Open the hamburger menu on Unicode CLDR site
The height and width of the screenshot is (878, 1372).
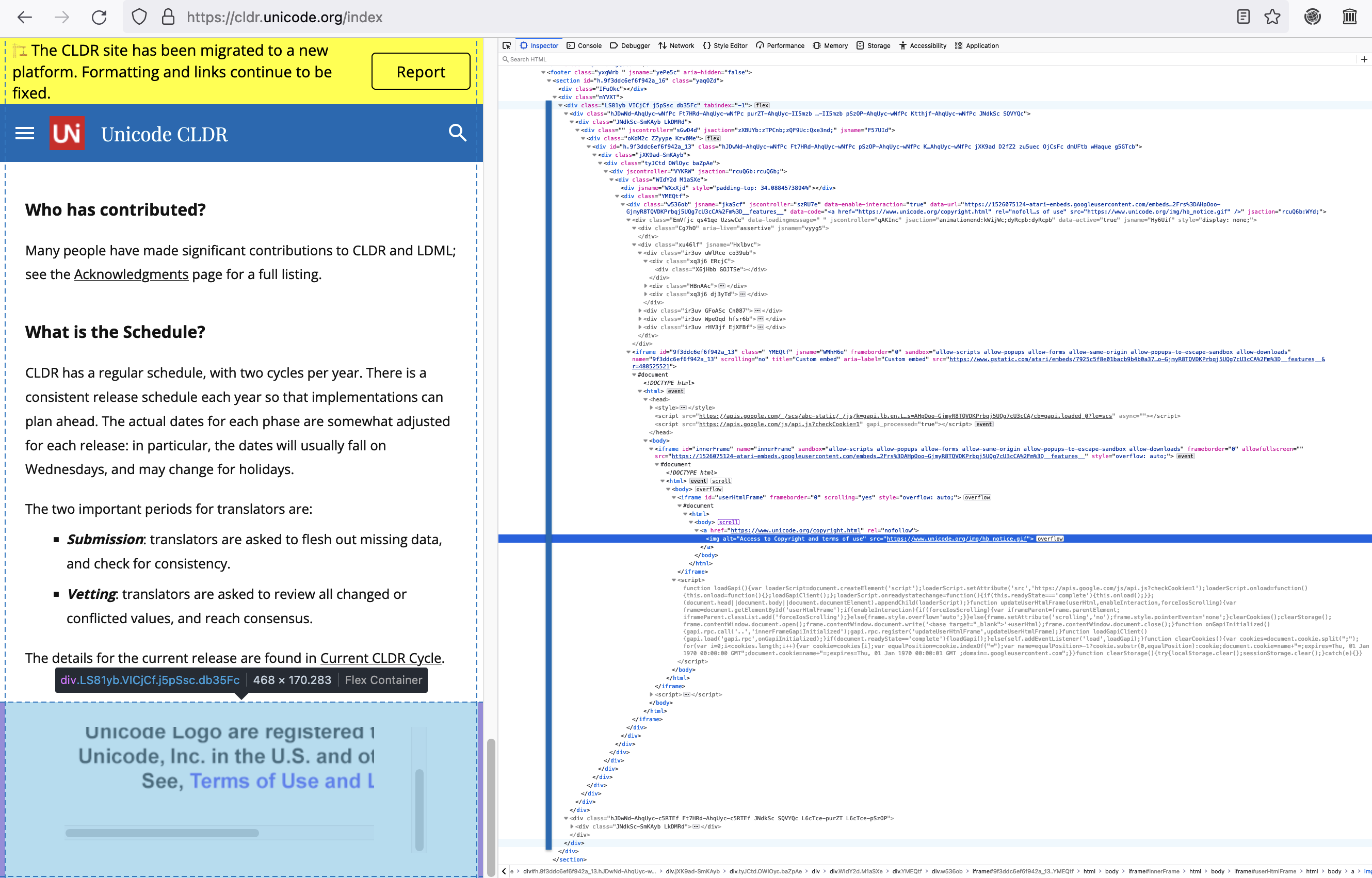[25, 134]
